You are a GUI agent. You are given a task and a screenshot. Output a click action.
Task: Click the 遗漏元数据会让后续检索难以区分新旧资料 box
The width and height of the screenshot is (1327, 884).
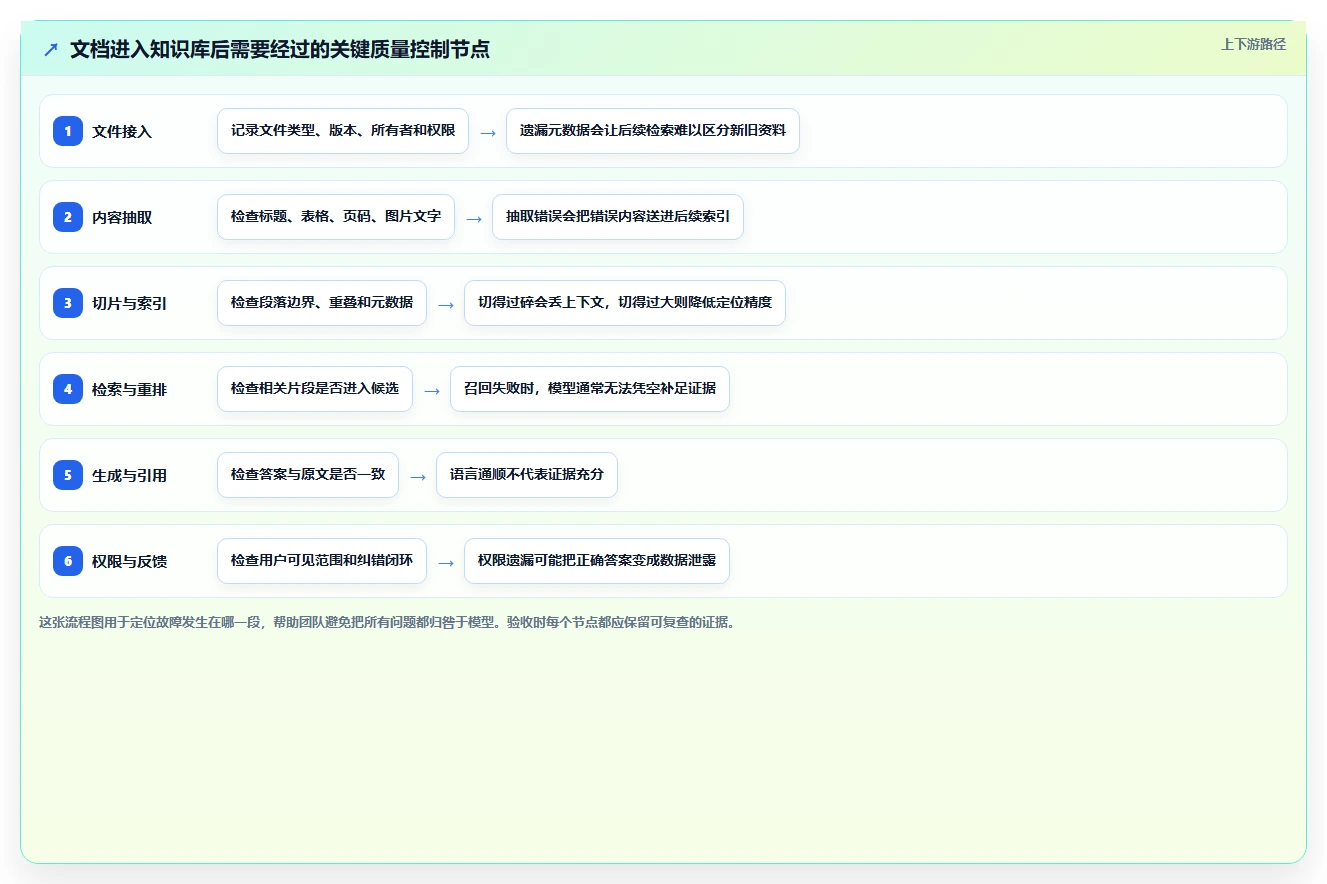(653, 131)
